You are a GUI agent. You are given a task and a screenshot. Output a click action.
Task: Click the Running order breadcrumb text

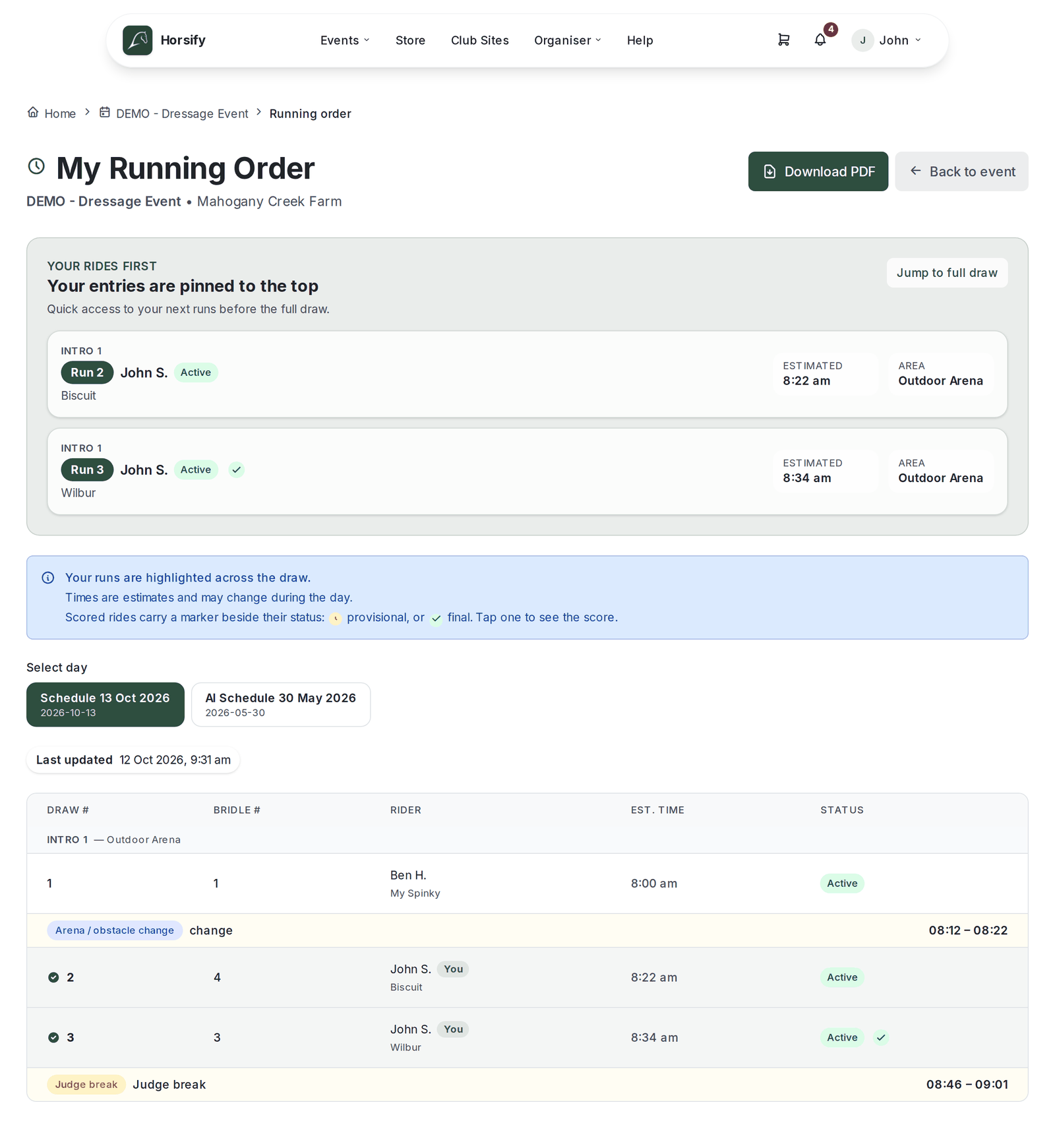coord(310,113)
